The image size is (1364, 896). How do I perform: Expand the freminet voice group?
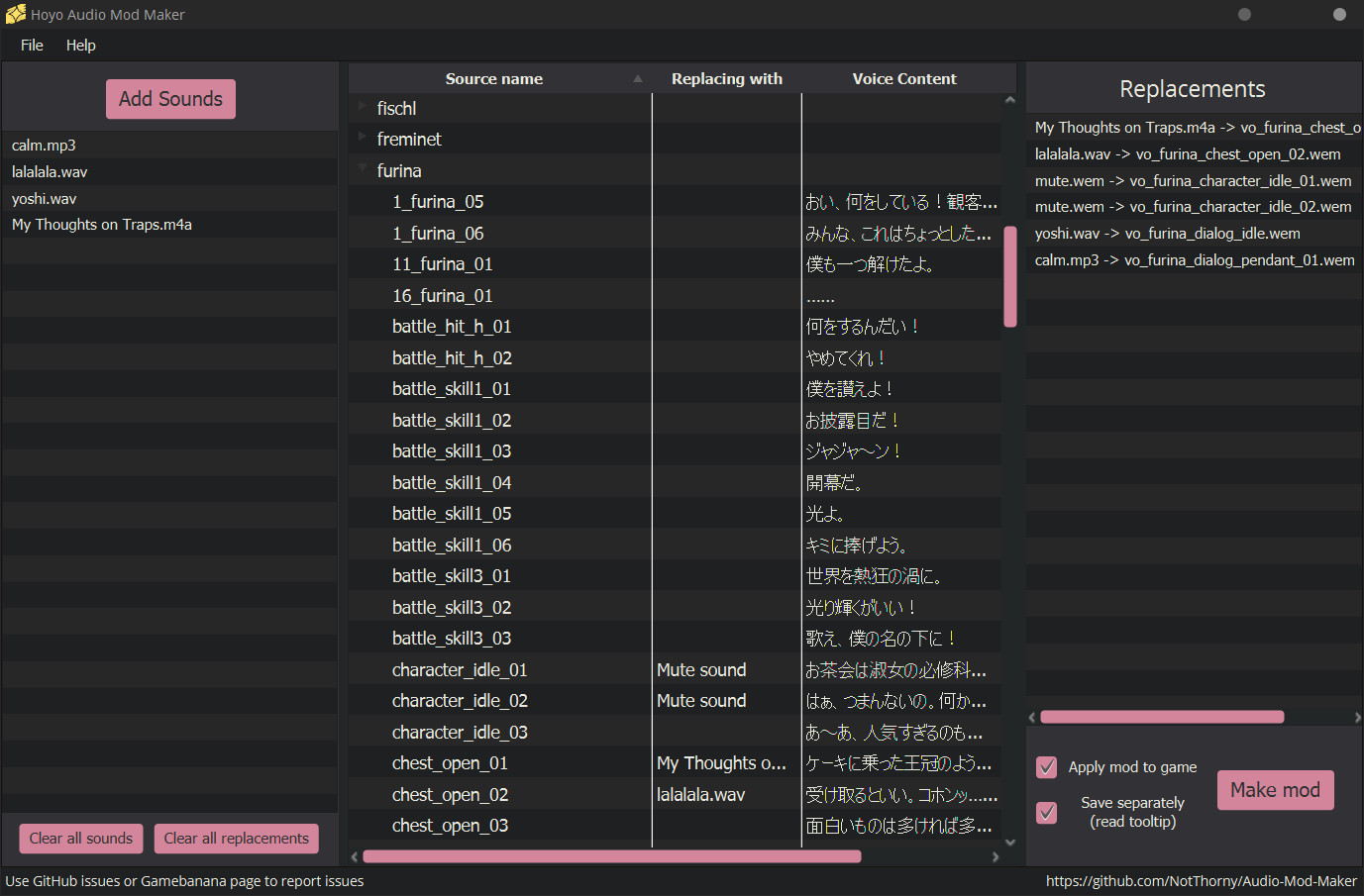click(x=363, y=139)
